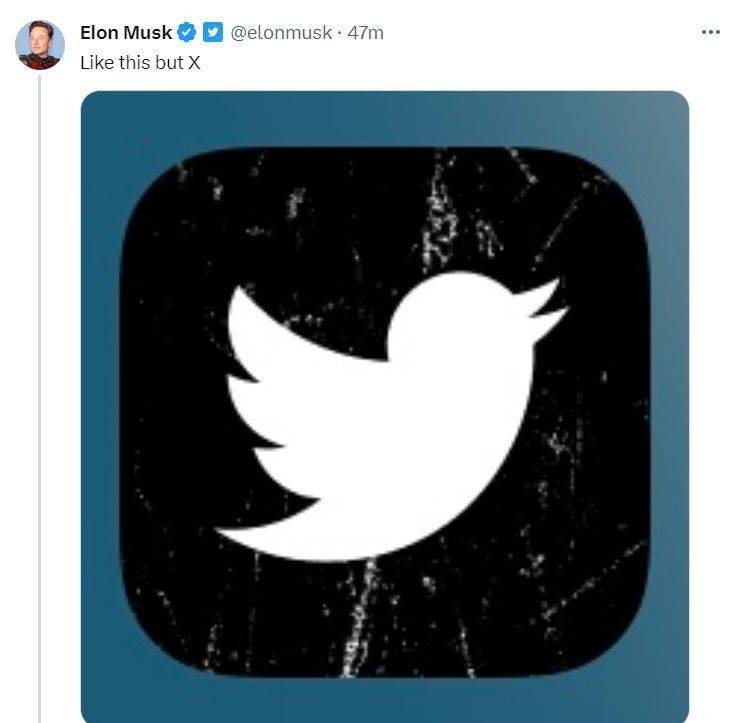Click the blue verified checkmark badge

click(x=187, y=33)
